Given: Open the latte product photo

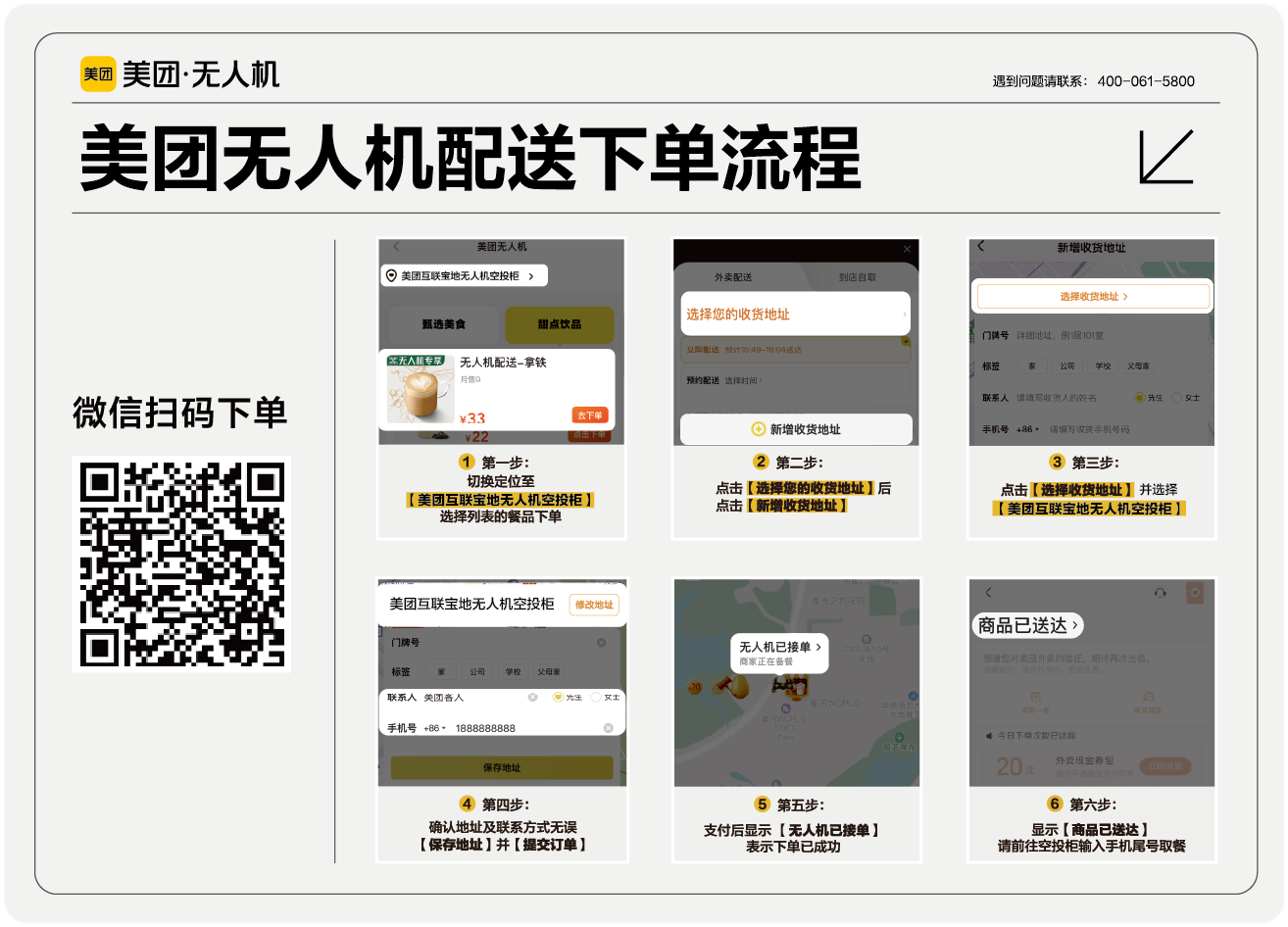Looking at the screenshot, I should [420, 390].
